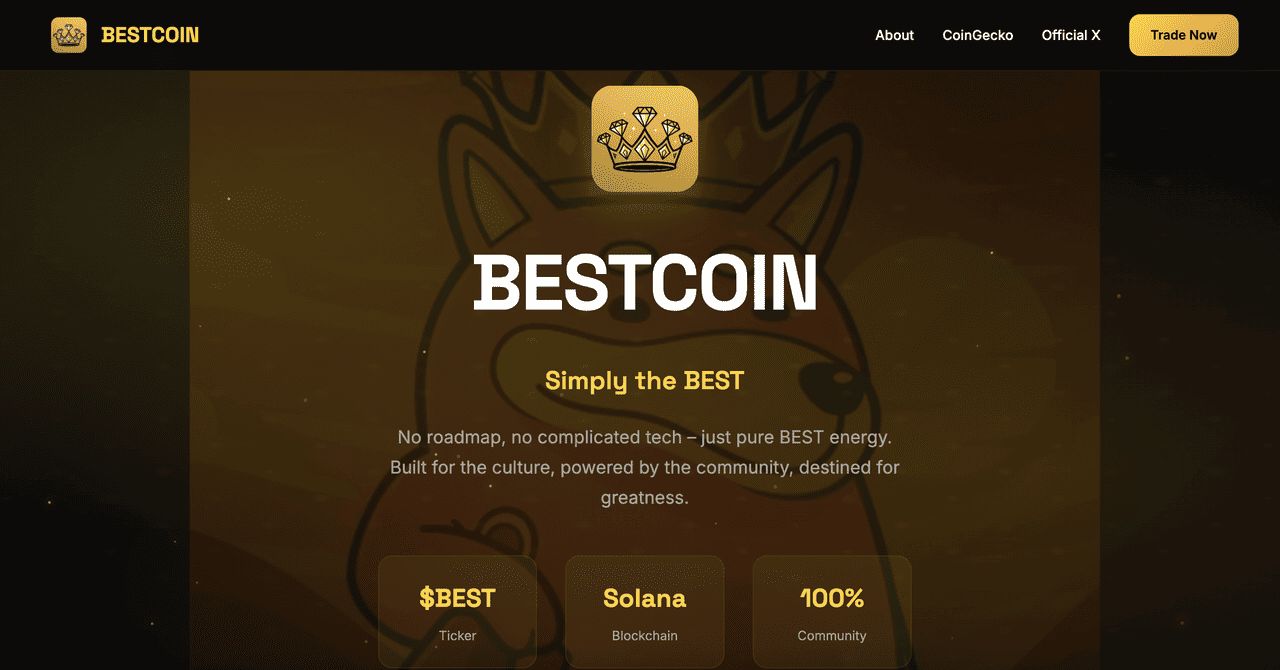Click the BESTCOIN brand text in header
Viewport: 1280px width, 670px height.
[150, 35]
